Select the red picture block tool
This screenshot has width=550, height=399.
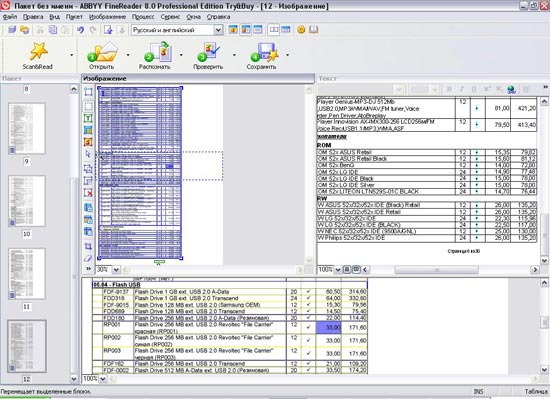click(88, 142)
